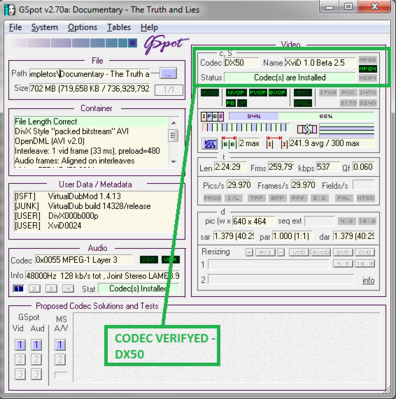Click the 1/1 file counter button
The width and height of the screenshot is (396, 399).
point(169,90)
